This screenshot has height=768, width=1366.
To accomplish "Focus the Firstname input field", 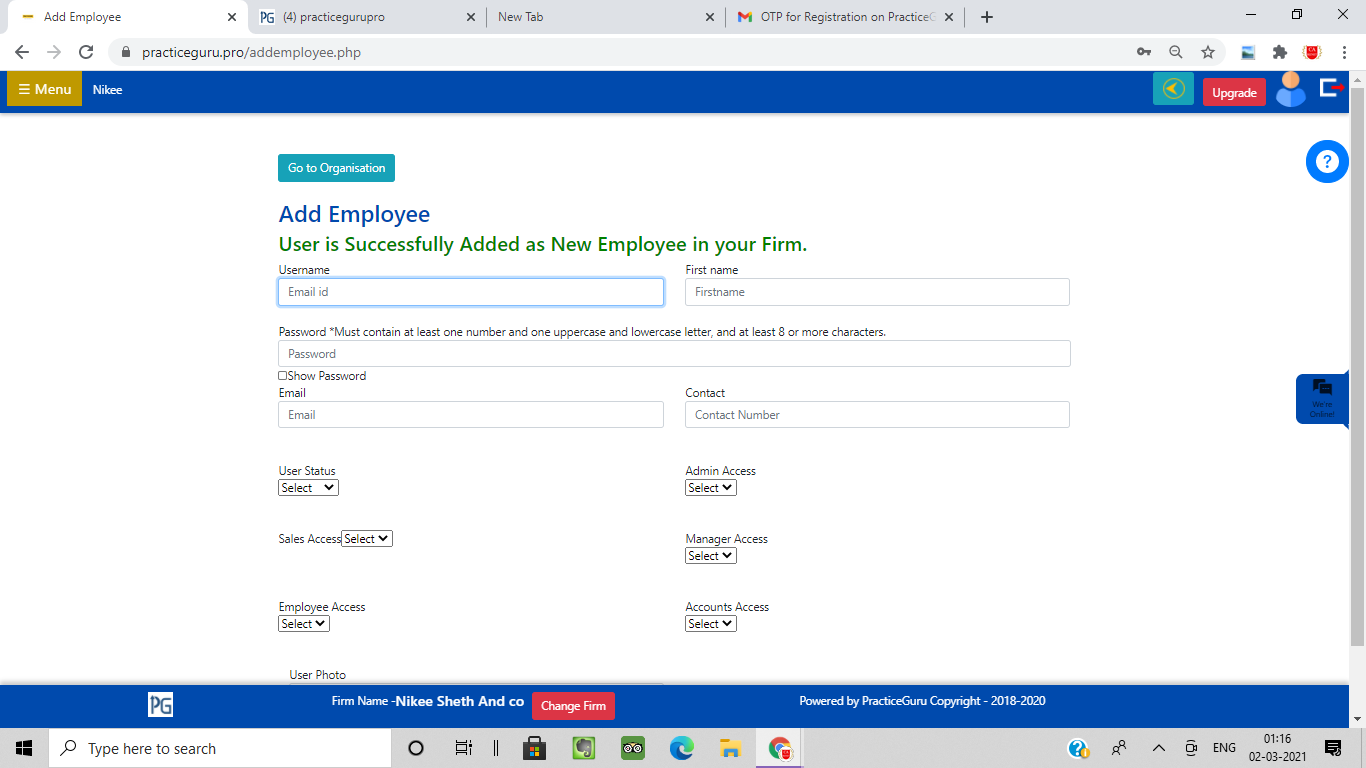I will coord(877,292).
